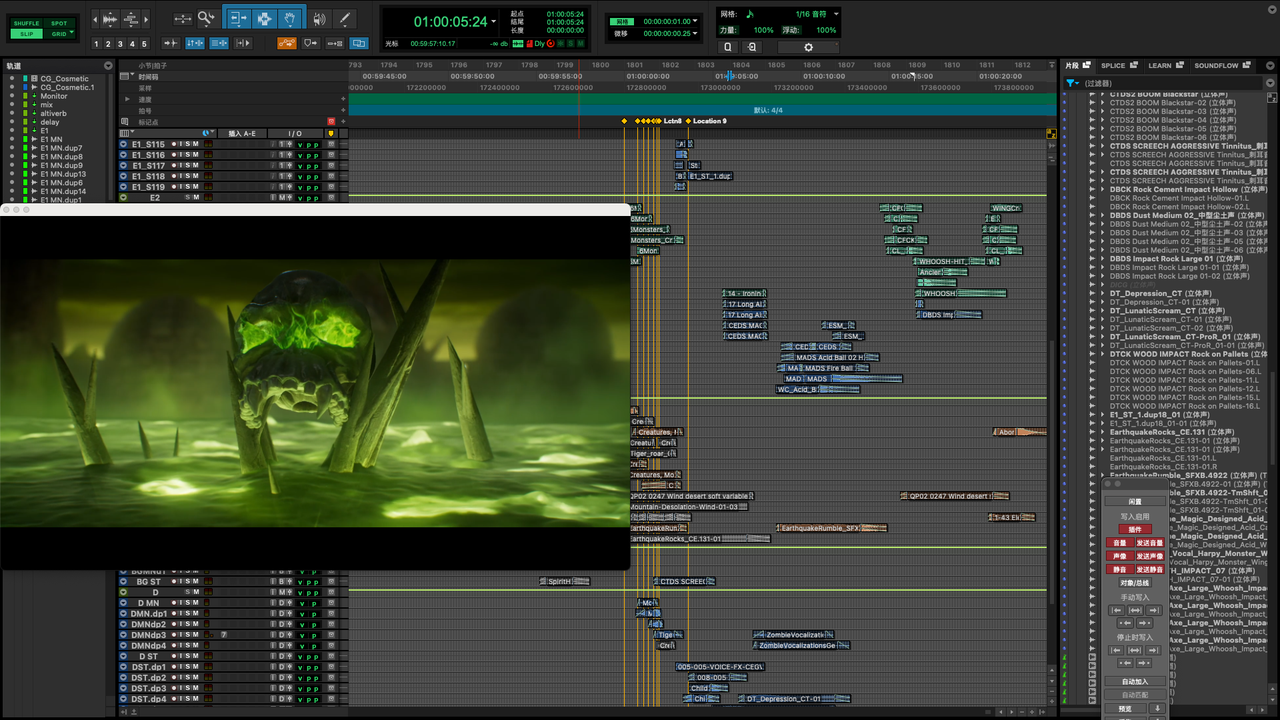The image size is (1280, 720).
Task: Click the 对象/总线 button in automation window
Action: tap(1135, 582)
